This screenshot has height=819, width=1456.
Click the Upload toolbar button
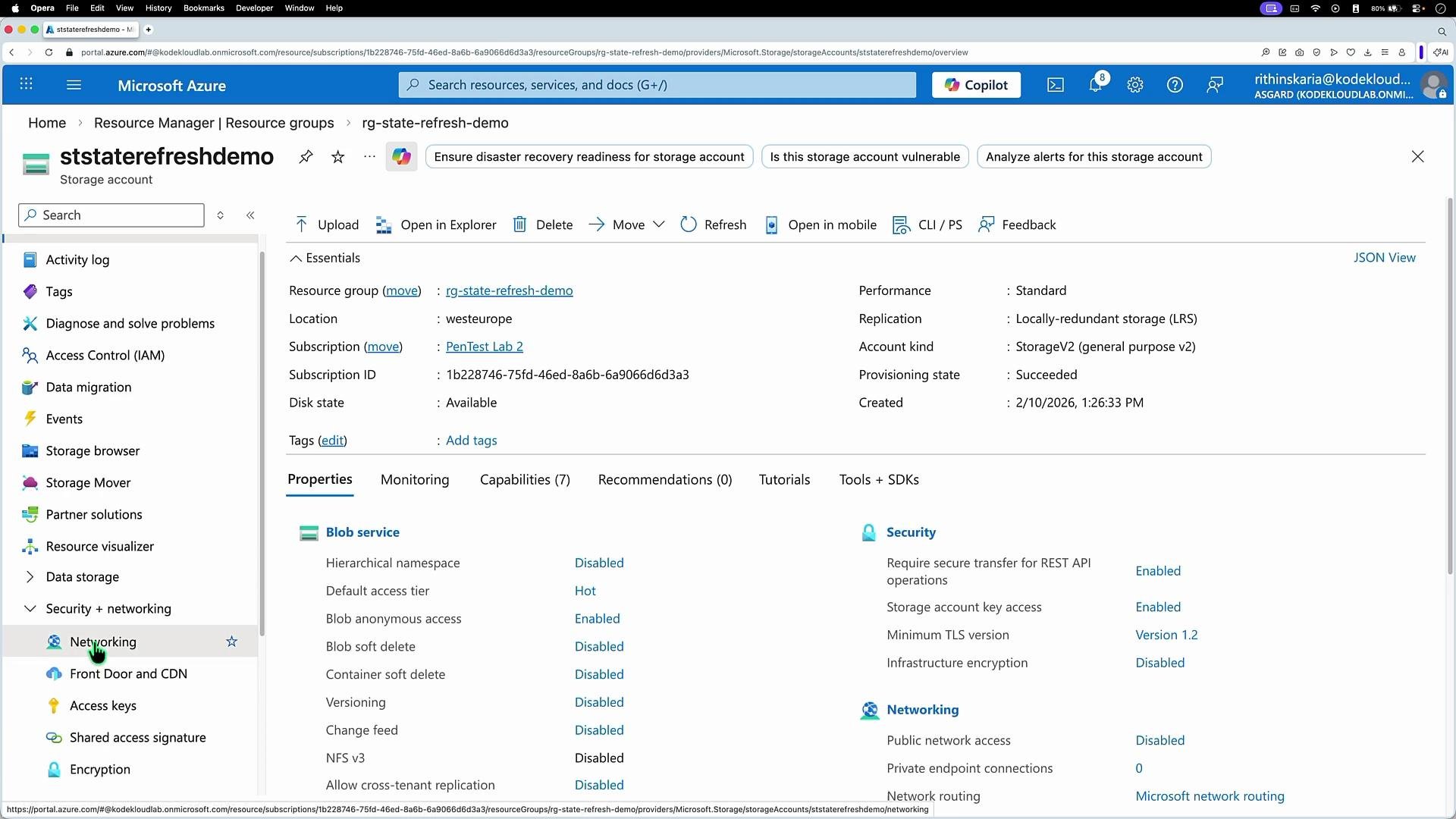(326, 224)
